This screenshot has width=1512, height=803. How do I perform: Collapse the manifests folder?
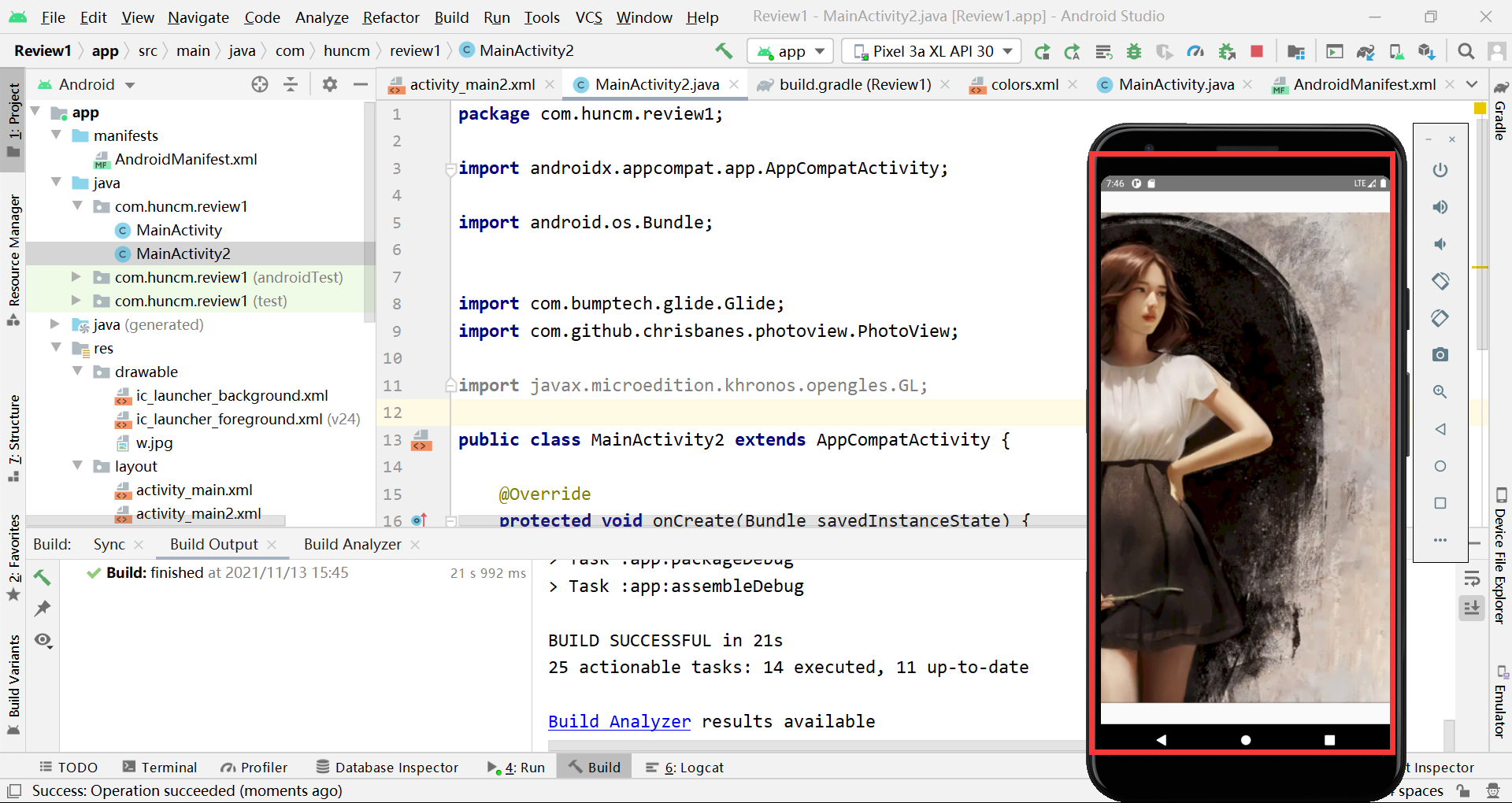[57, 135]
